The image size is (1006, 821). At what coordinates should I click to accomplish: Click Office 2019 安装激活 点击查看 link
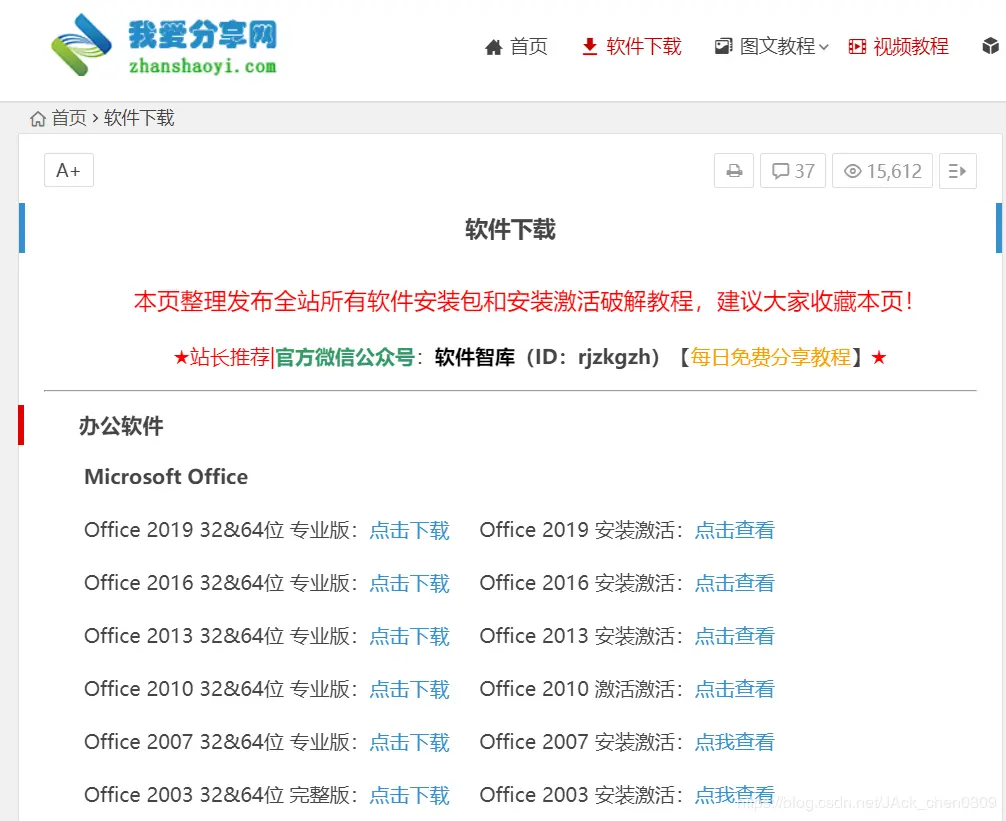coord(735,530)
